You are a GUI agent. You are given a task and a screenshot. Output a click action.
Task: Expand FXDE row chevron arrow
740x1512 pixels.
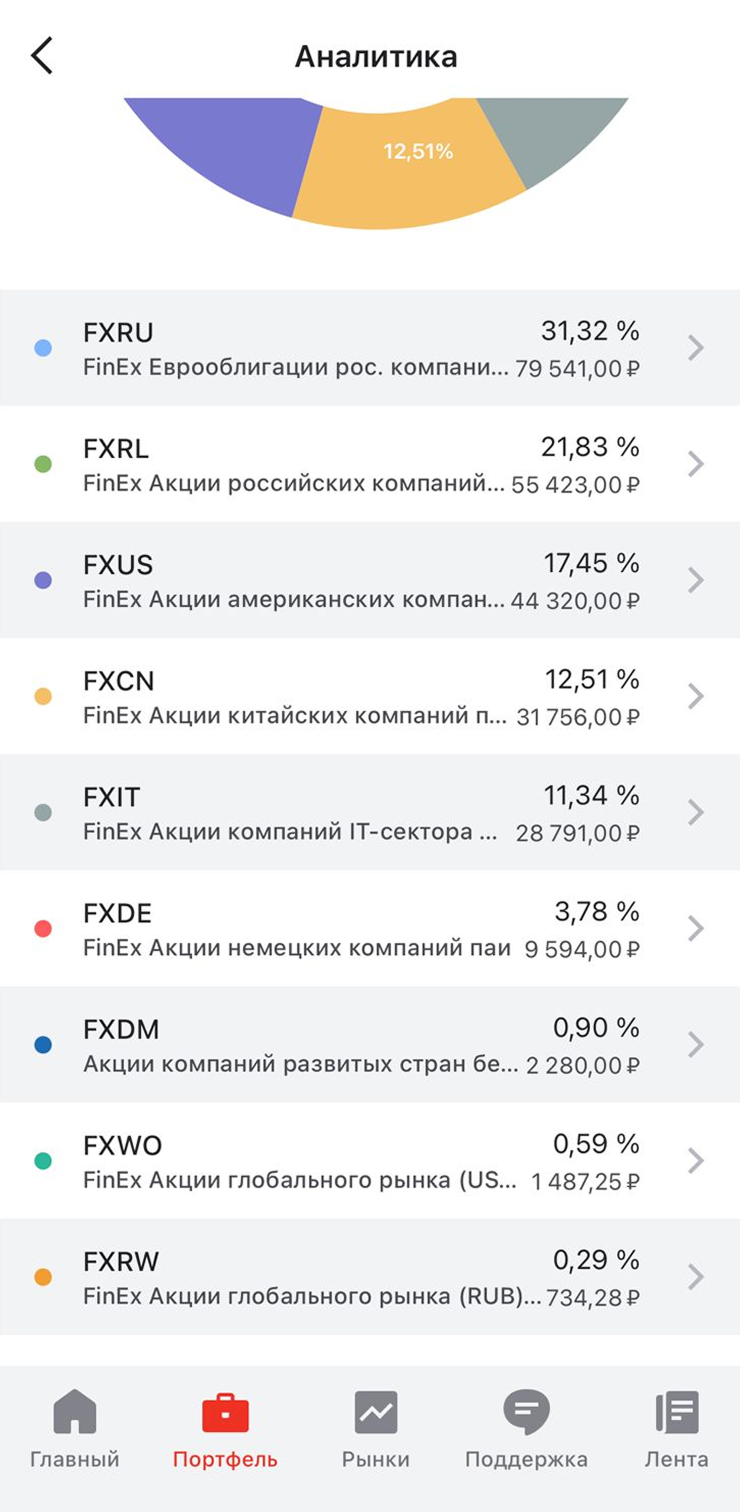tap(696, 929)
